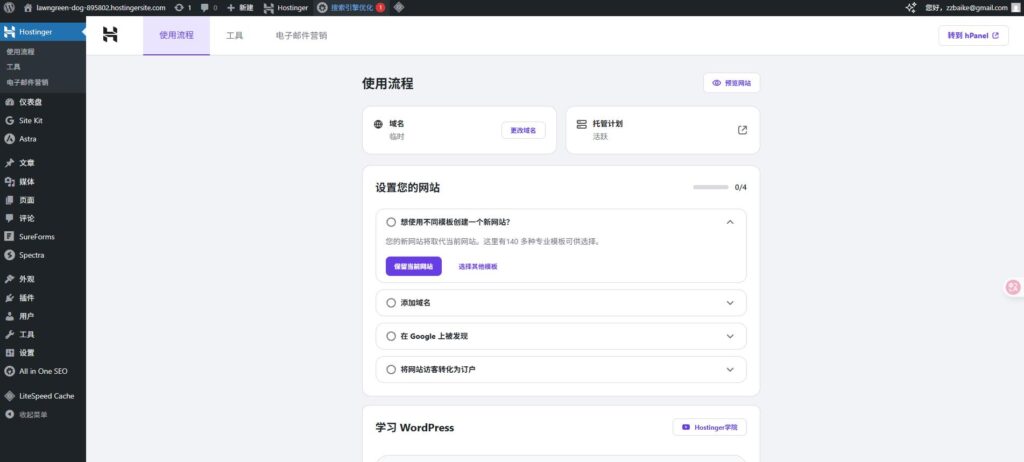This screenshot has width=1024, height=462.
Task: Expand the 在 Google 上被发现 chevron
Action: pyautogui.click(x=730, y=336)
